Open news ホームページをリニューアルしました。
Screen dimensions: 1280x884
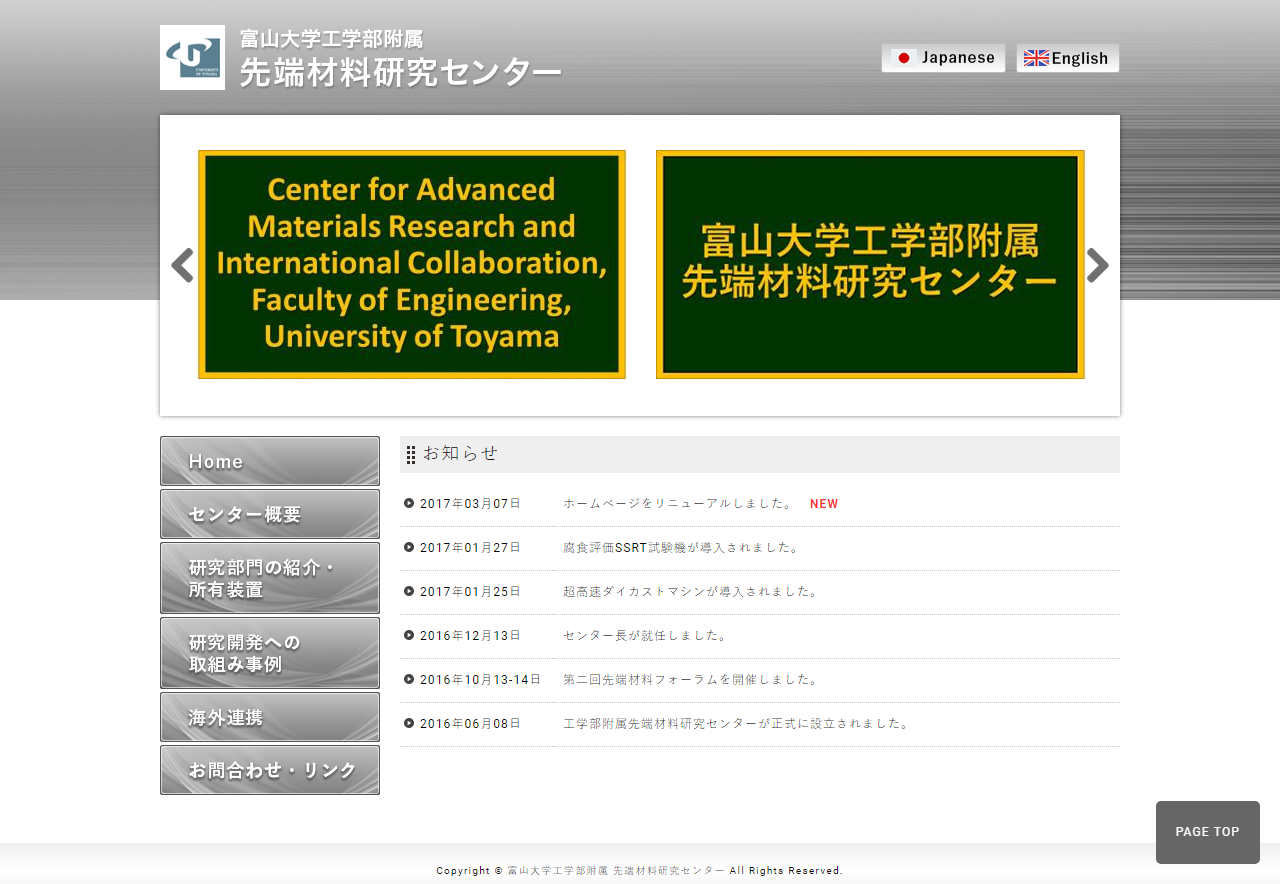tap(678, 504)
